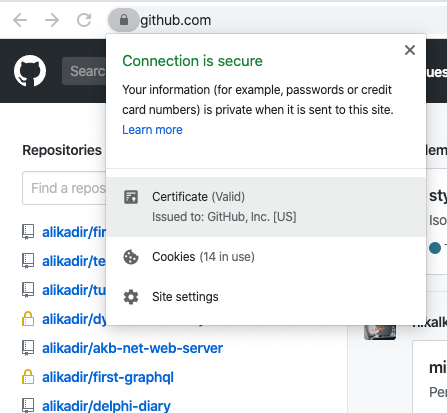447x413 pixels.
Task: Click the Connection is secure heading
Action: click(x=192, y=61)
